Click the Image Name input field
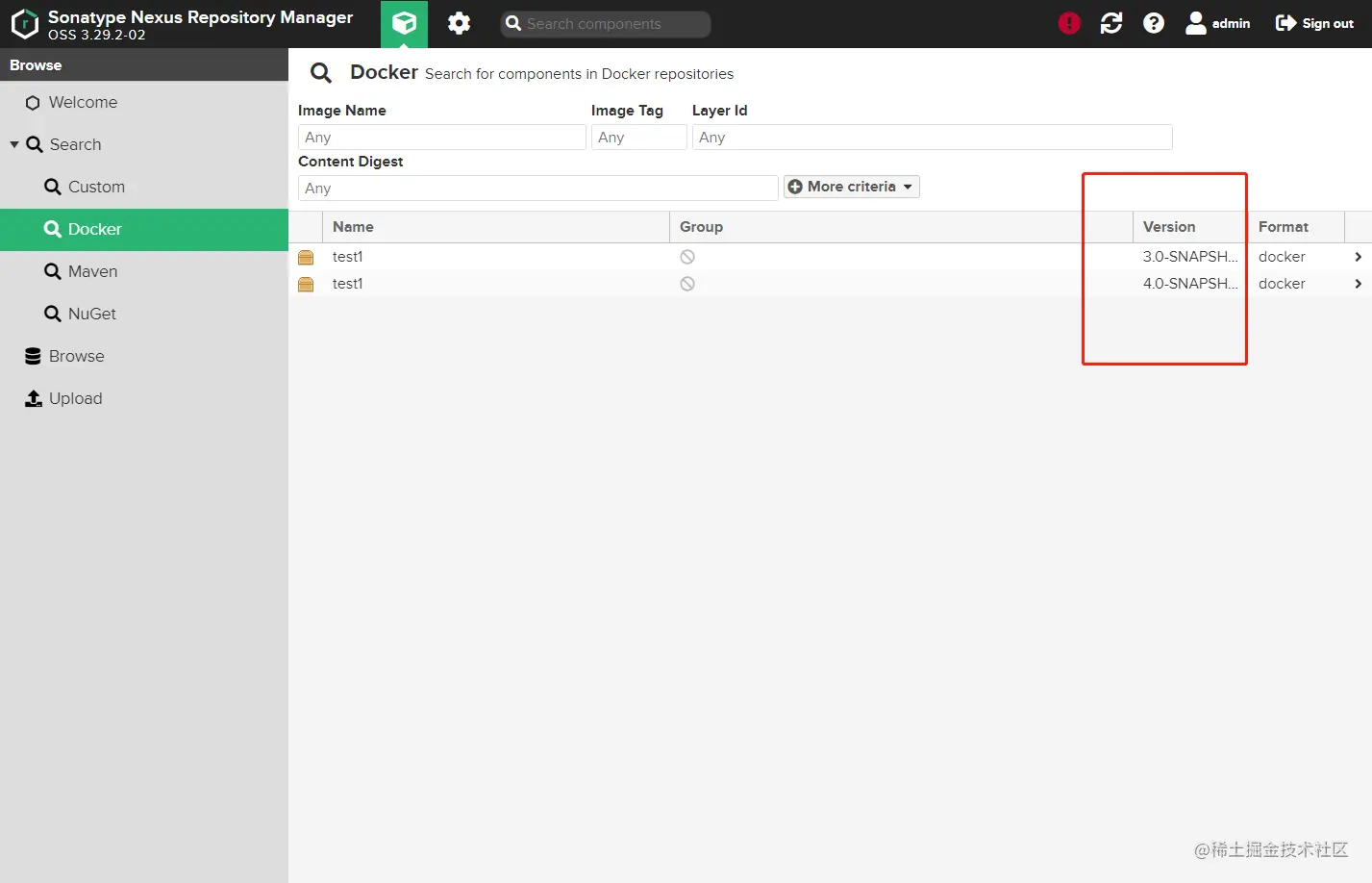Viewport: 1372px width, 883px height. coord(442,138)
